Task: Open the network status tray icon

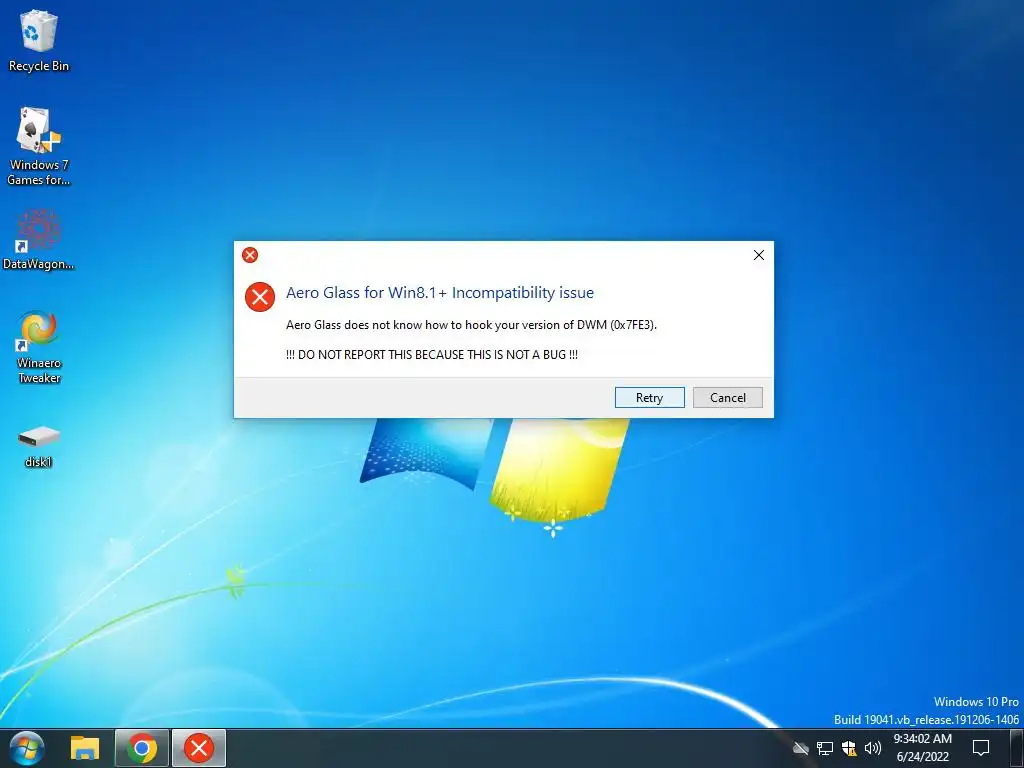Action: [x=825, y=748]
